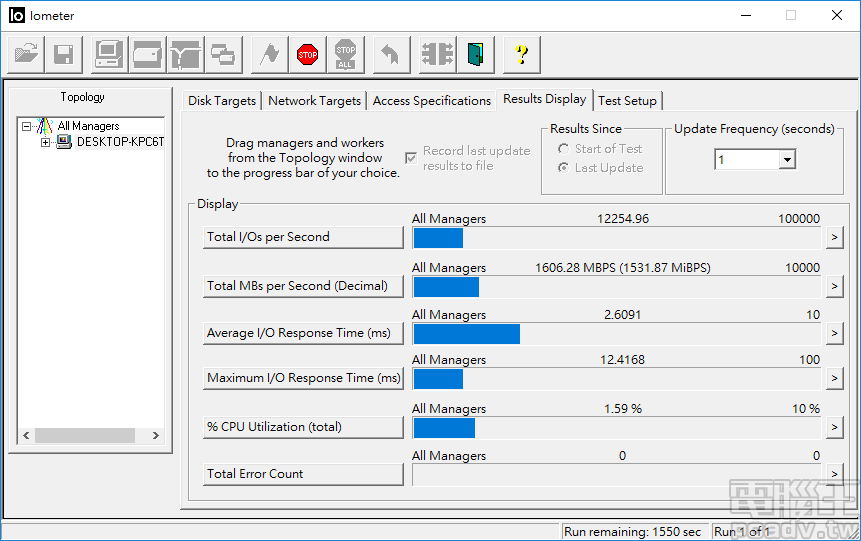Duplicate selected worker icon
The width and height of the screenshot is (861, 541).
click(223, 54)
